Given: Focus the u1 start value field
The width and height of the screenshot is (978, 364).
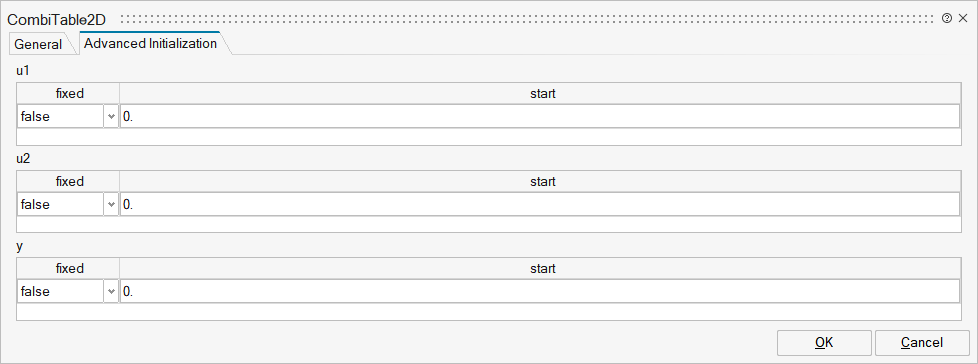Looking at the screenshot, I should [x=540, y=116].
